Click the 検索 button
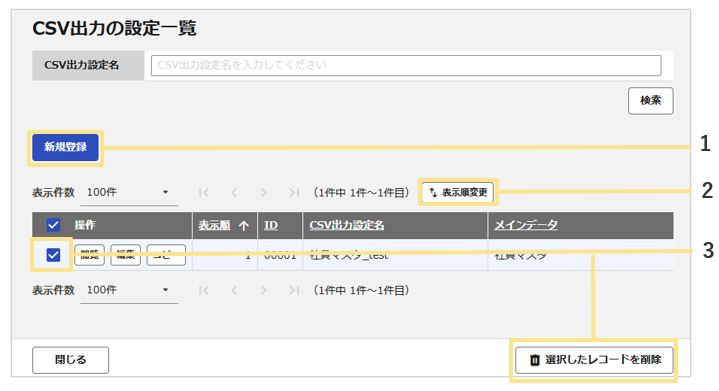The width and height of the screenshot is (719, 391). point(650,100)
